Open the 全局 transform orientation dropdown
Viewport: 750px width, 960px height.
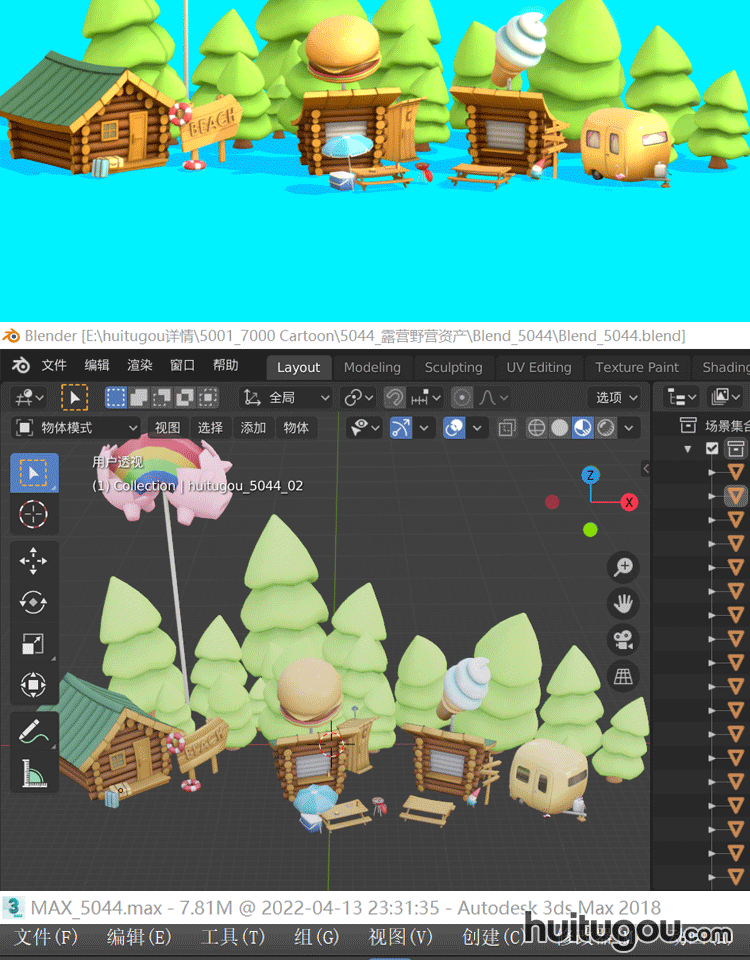(x=287, y=397)
